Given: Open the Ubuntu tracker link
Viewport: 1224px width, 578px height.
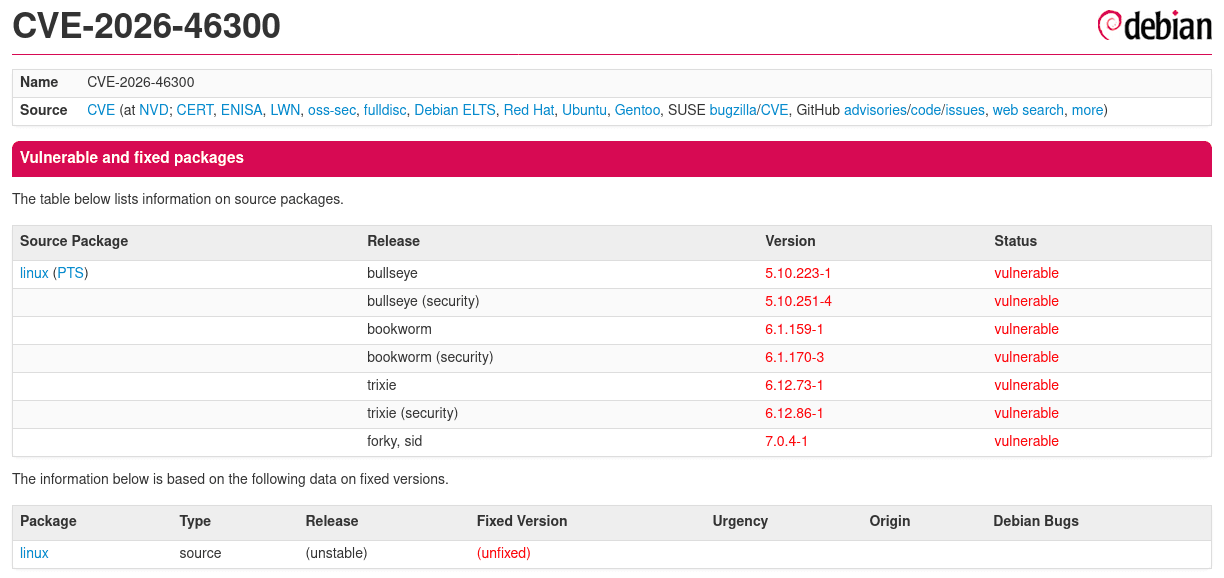Looking at the screenshot, I should [x=584, y=110].
